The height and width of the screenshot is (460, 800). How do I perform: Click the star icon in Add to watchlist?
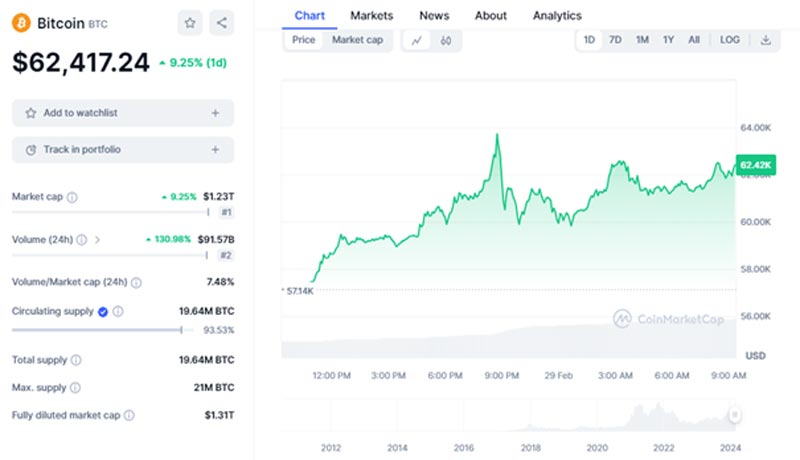[31, 113]
